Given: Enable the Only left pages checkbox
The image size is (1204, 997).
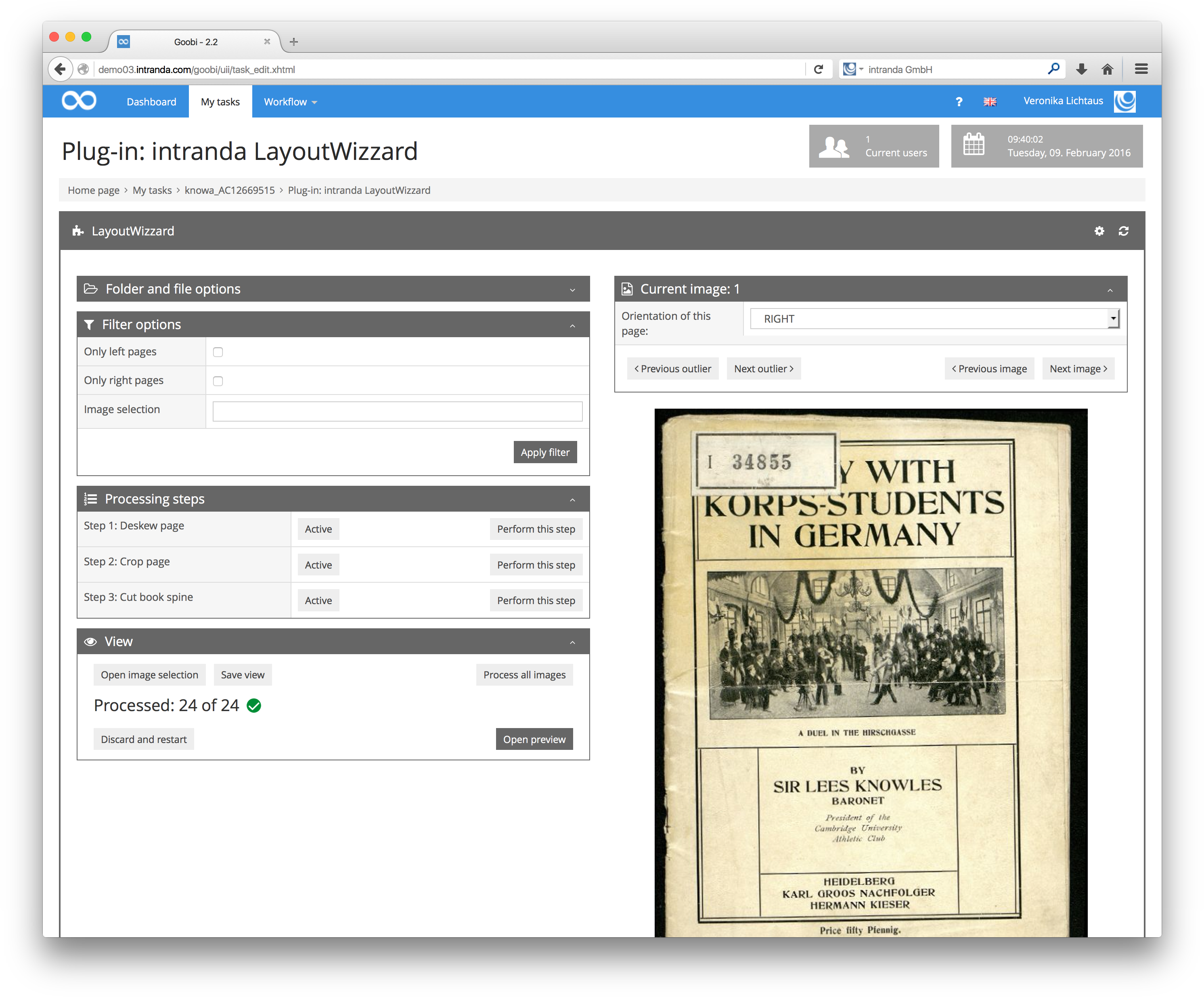Looking at the screenshot, I should [x=218, y=352].
